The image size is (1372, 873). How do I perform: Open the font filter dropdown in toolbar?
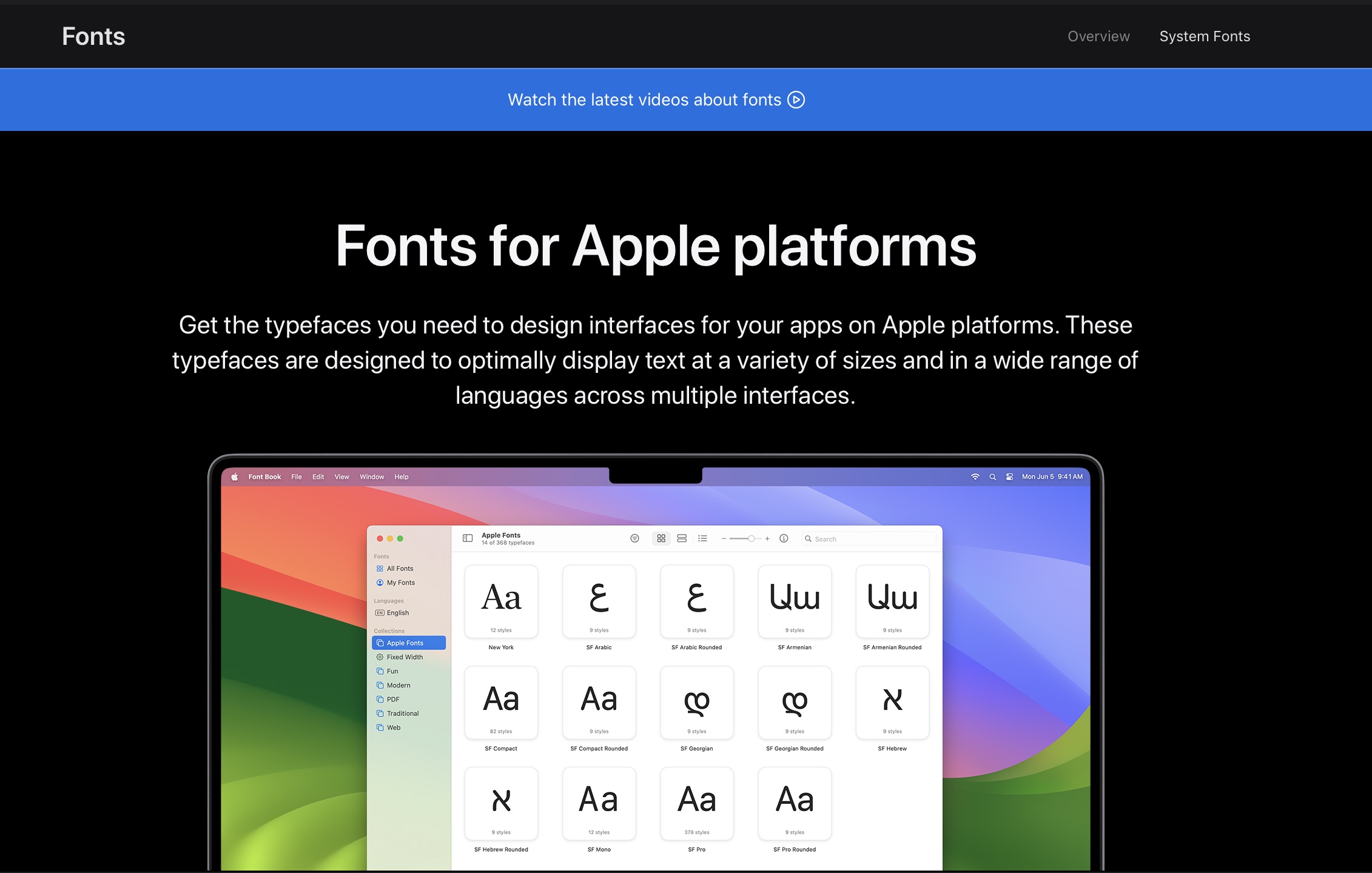[634, 538]
